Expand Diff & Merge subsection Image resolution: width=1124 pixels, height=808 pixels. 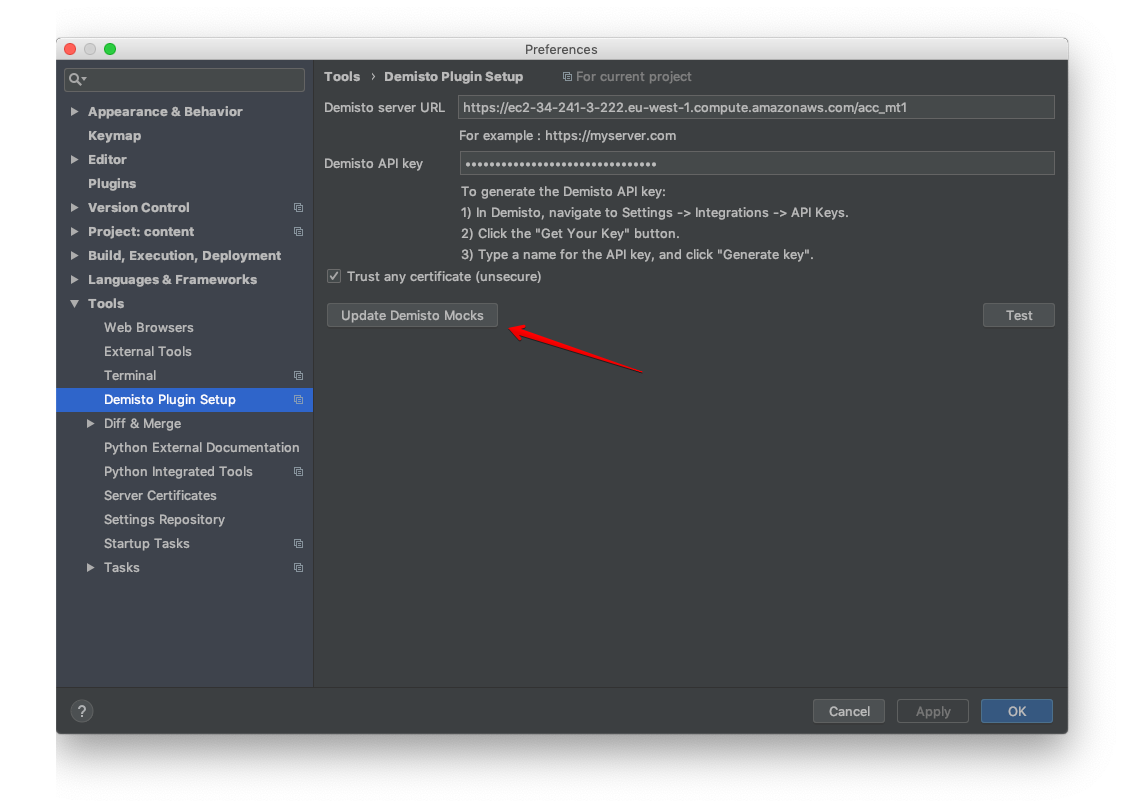point(90,424)
